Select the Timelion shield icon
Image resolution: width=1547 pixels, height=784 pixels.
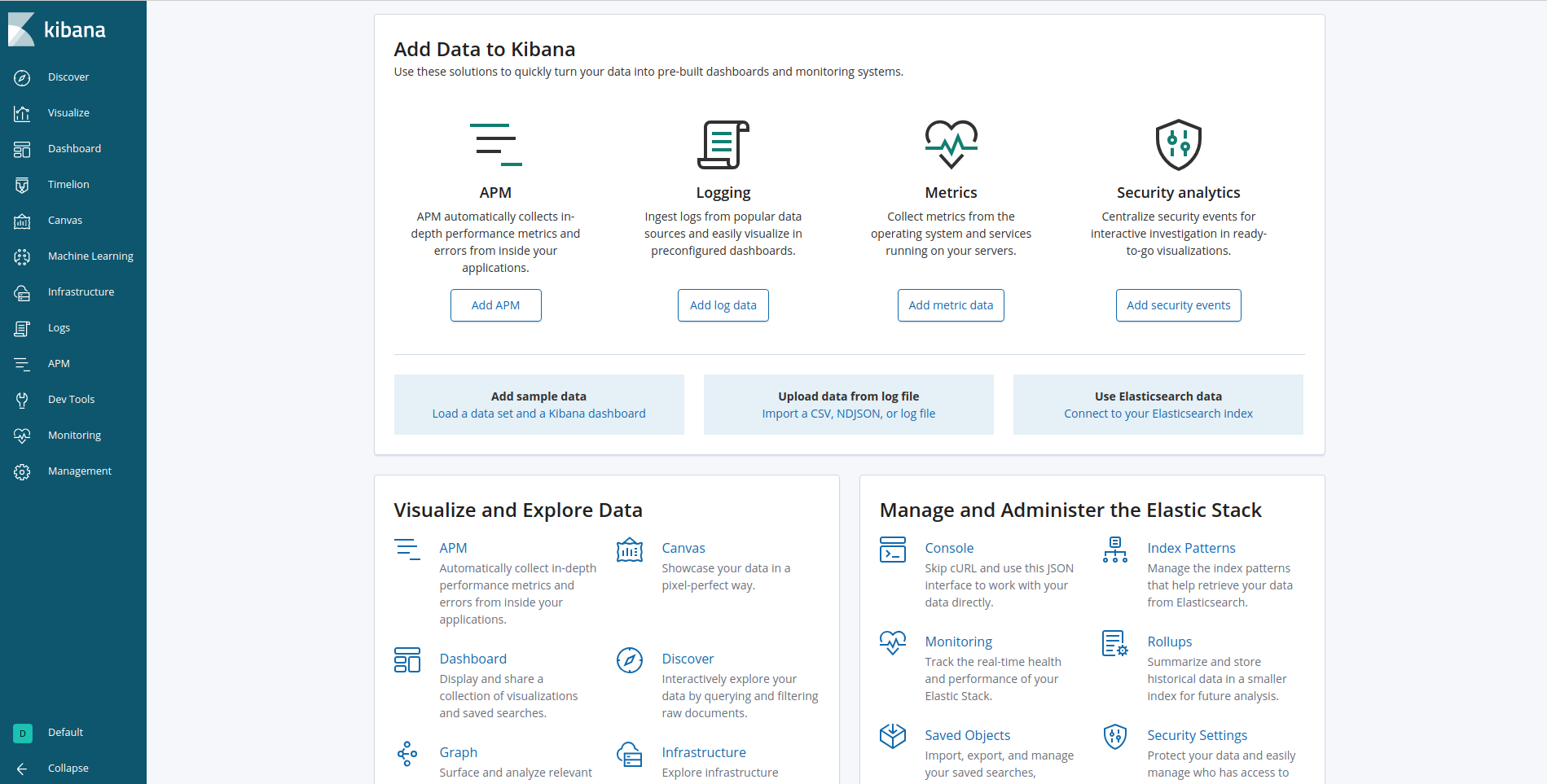coord(22,184)
